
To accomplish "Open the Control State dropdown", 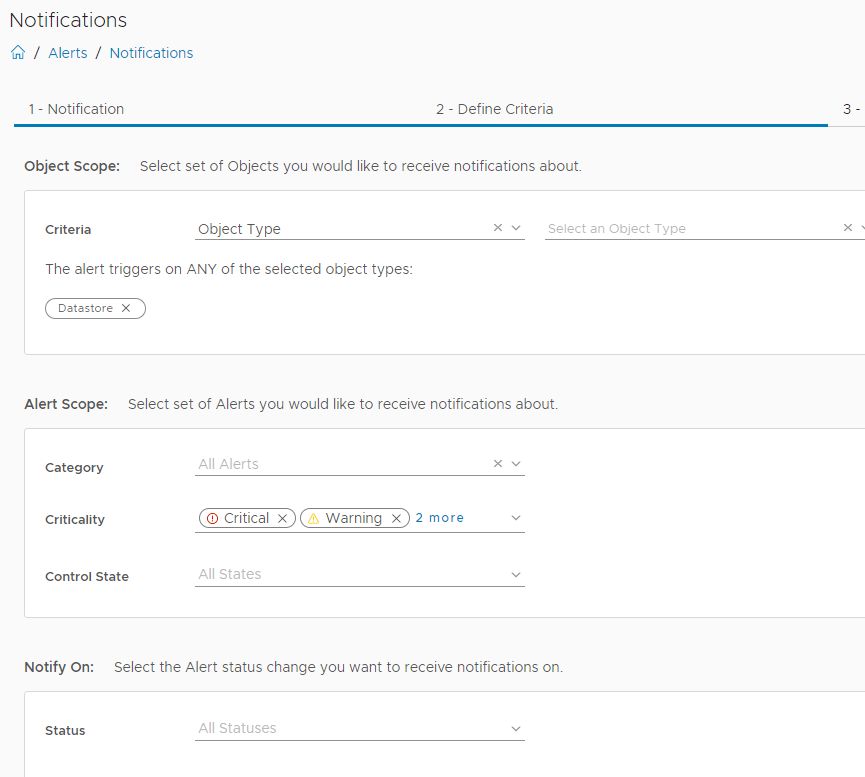I will pyautogui.click(x=516, y=575).
